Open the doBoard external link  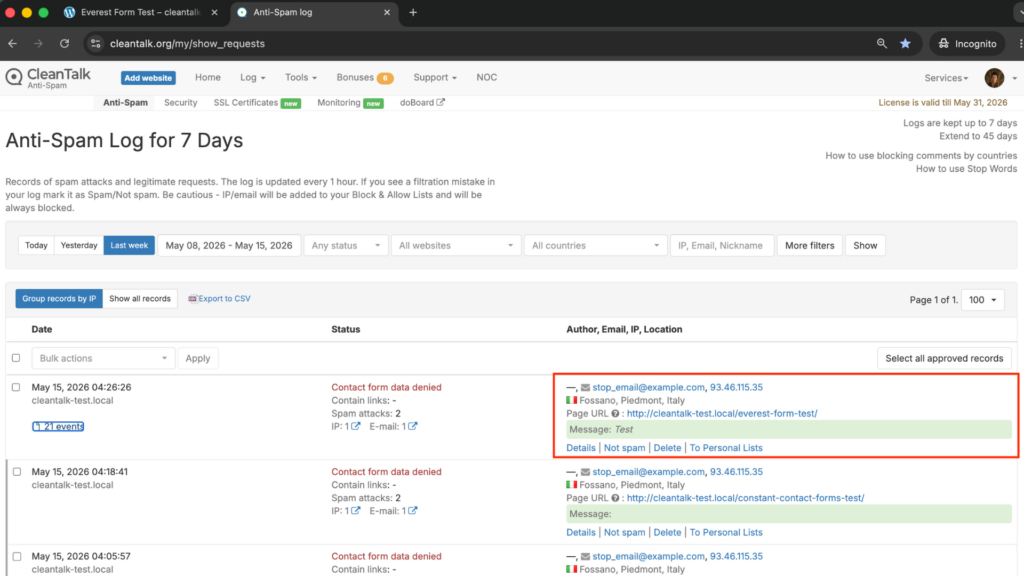pos(422,103)
